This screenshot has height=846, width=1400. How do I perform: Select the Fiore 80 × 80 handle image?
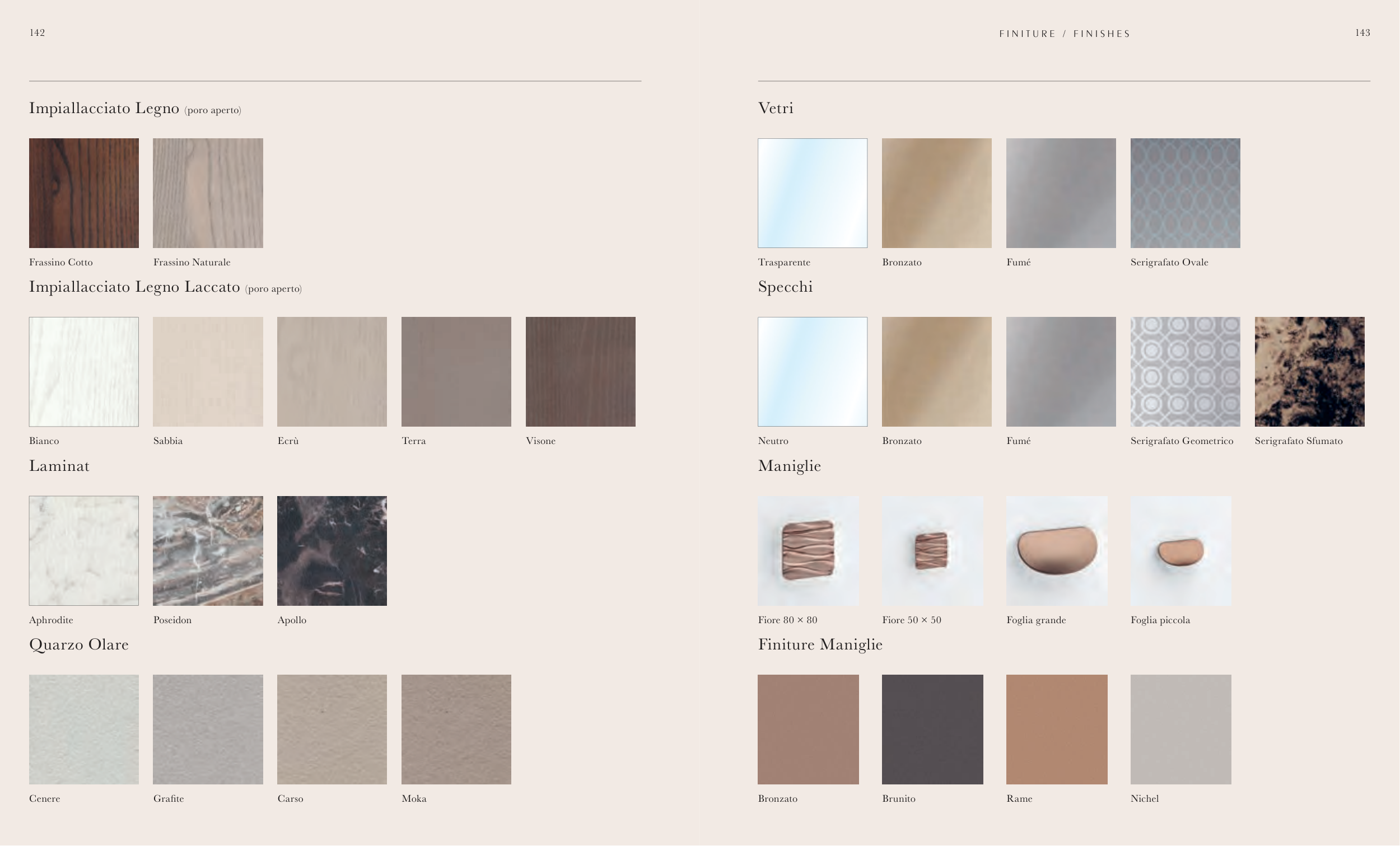click(808, 550)
